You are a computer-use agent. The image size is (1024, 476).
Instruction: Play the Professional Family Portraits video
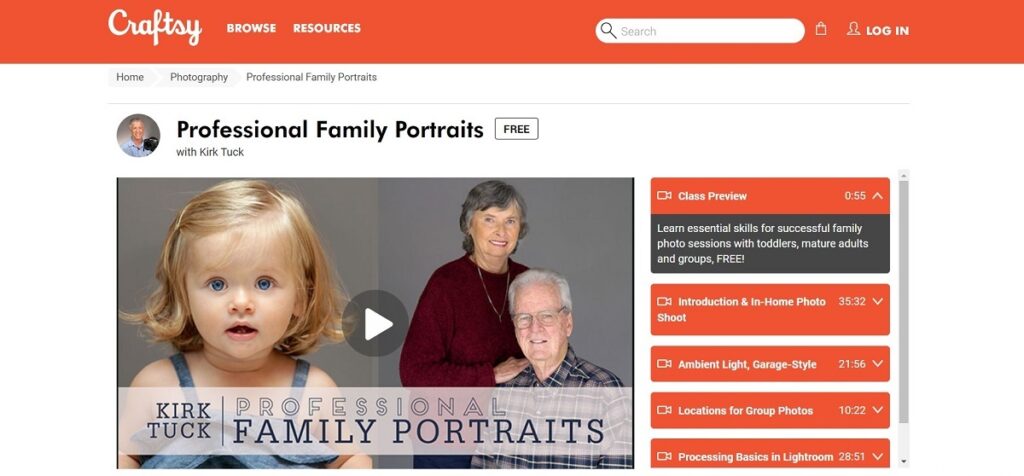[376, 324]
